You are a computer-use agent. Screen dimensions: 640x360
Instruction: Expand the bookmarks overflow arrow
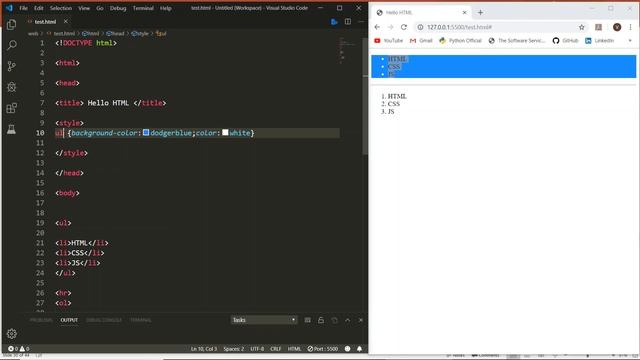pos(630,40)
